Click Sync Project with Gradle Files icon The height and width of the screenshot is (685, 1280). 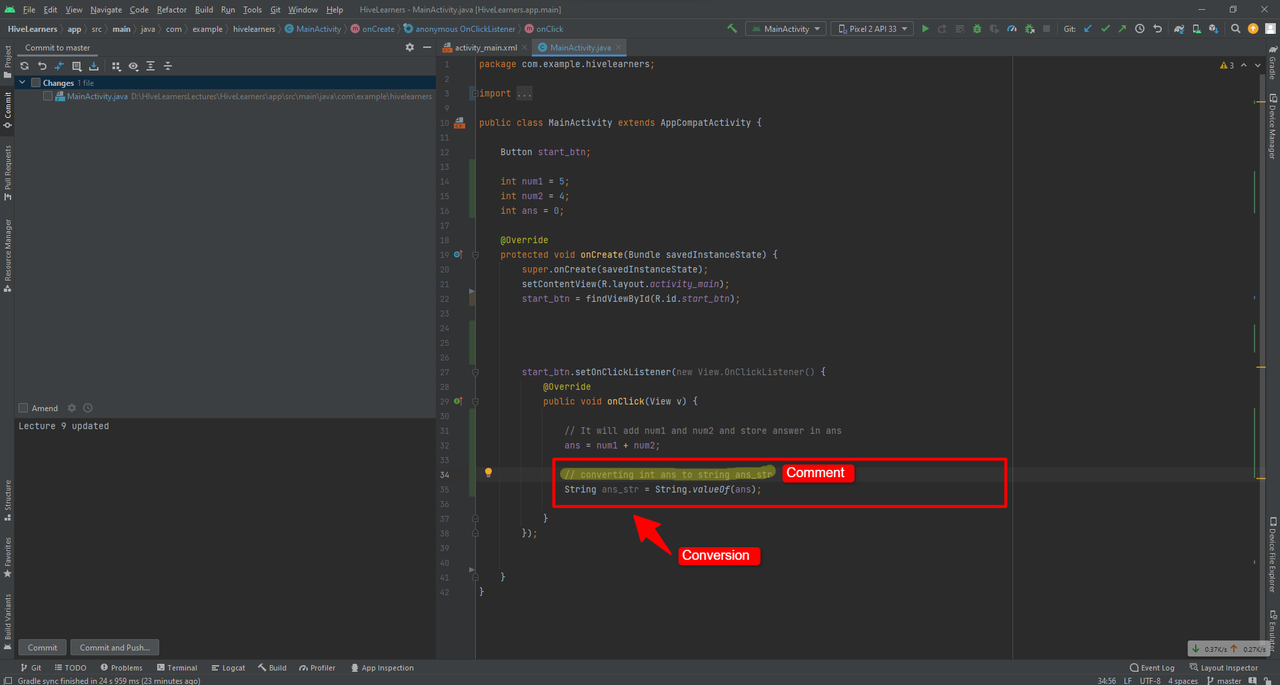click(x=1179, y=29)
